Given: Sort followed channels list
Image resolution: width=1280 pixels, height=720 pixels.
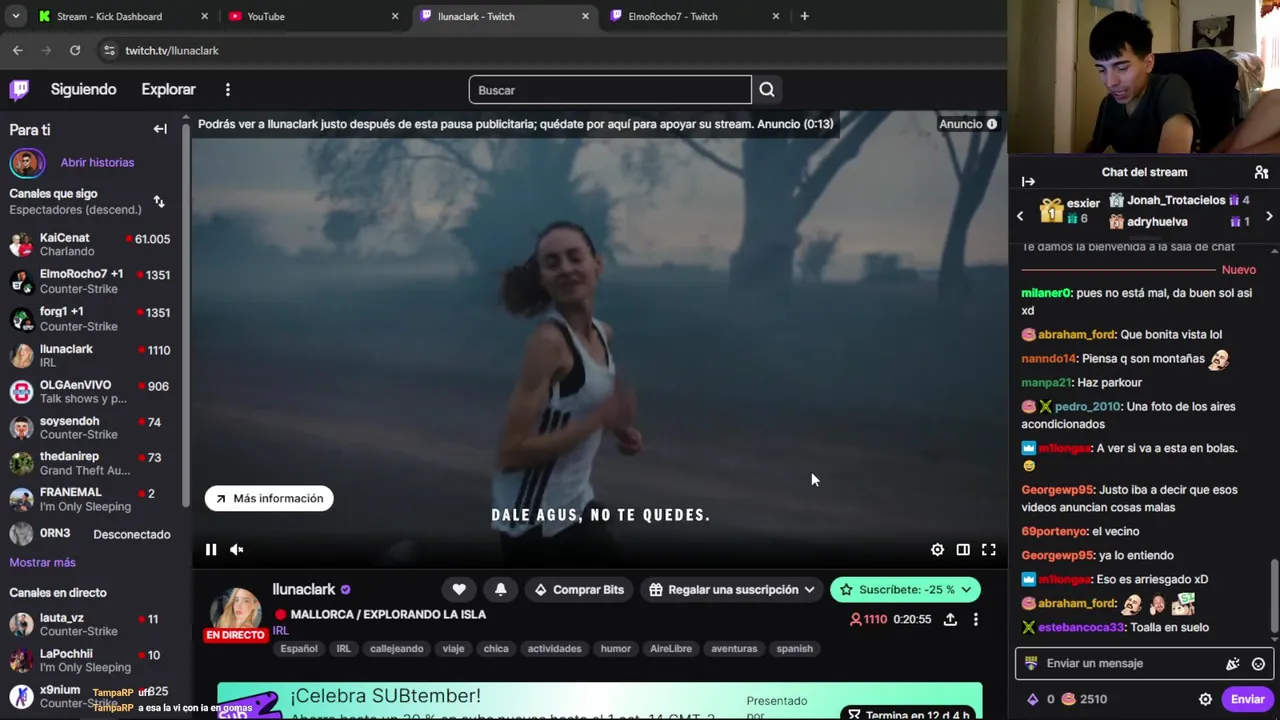Looking at the screenshot, I should pyautogui.click(x=159, y=202).
